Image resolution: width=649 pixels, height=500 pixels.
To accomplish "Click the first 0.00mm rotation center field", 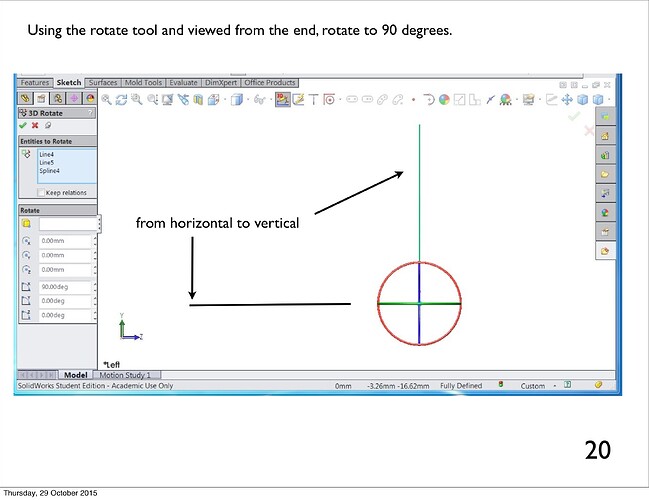I will click(x=64, y=241).
